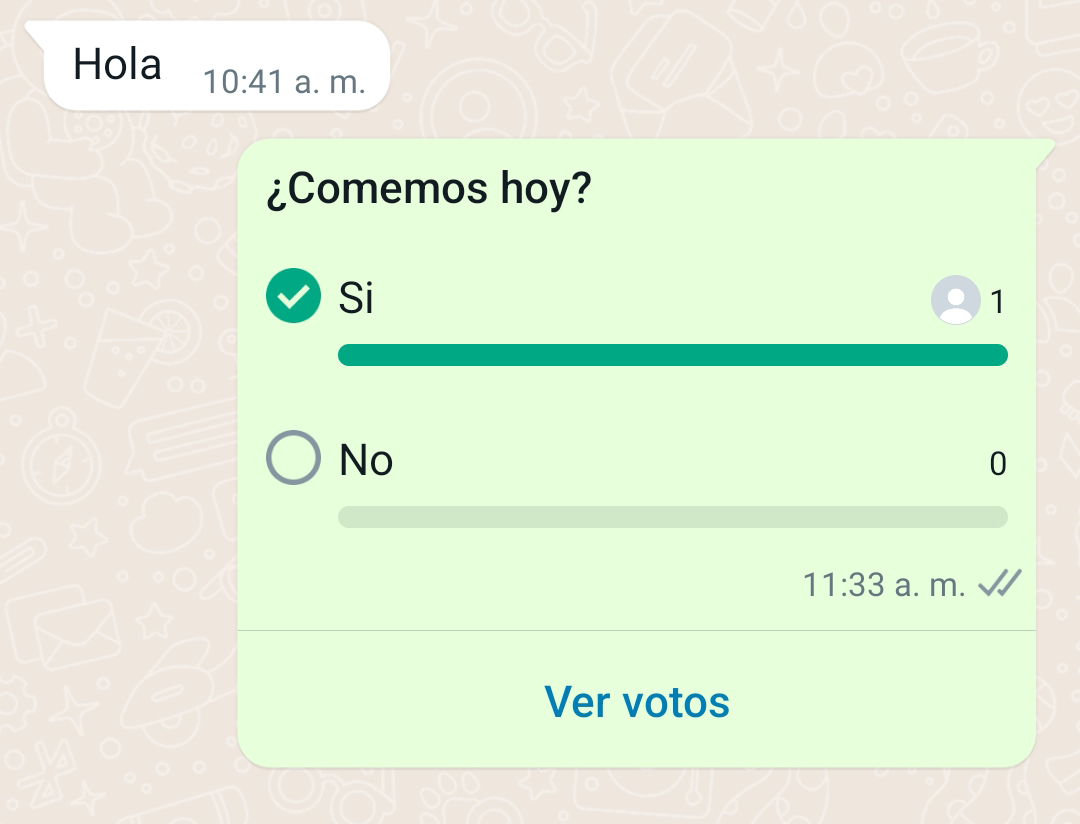Click the poll question "¿Comemos hoy?"
Screen dimensions: 1080x824
429,189
